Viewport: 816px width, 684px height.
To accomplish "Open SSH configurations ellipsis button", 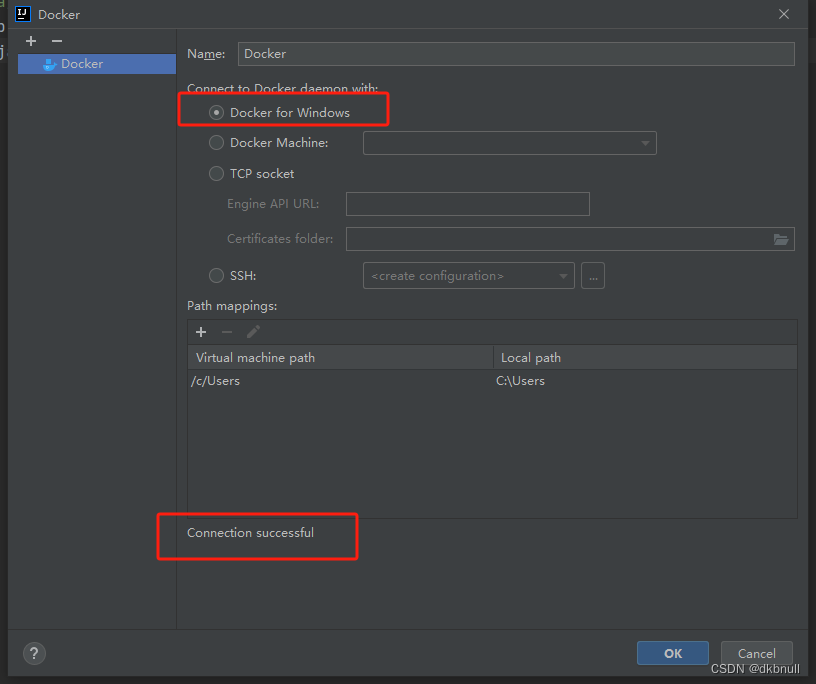I will click(x=593, y=276).
